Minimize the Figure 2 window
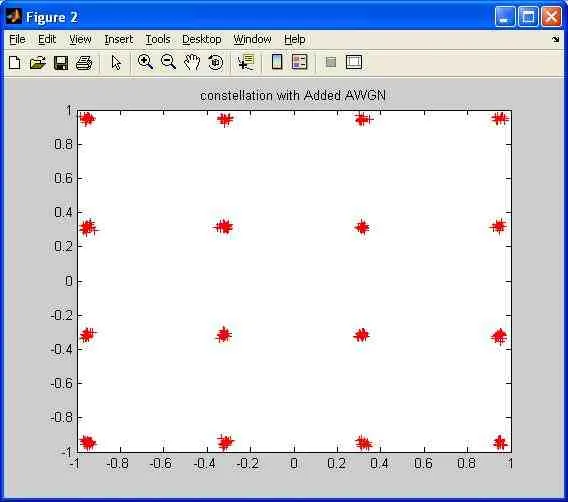The image size is (568, 502). [x=505, y=17]
